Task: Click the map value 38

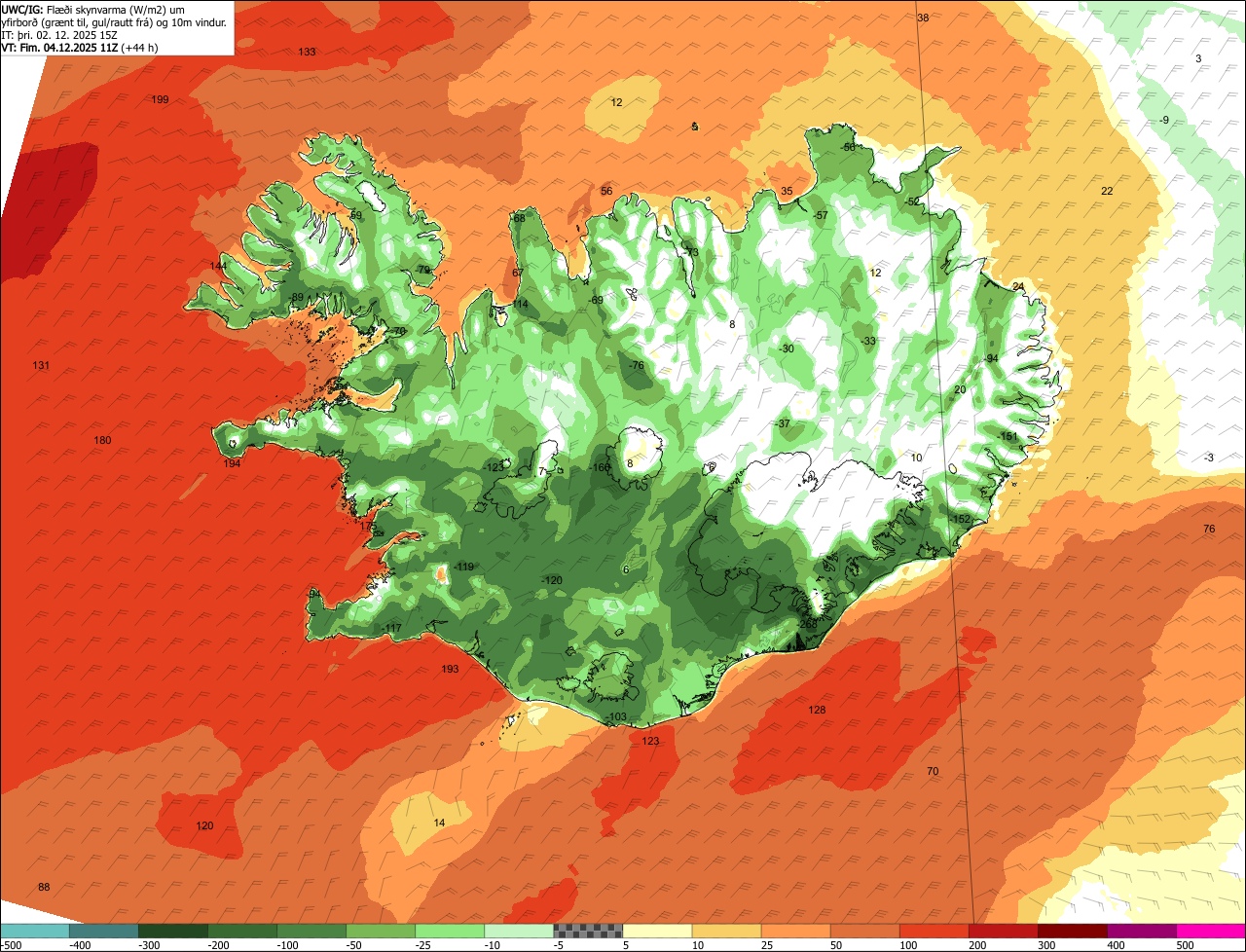Action: tap(923, 18)
